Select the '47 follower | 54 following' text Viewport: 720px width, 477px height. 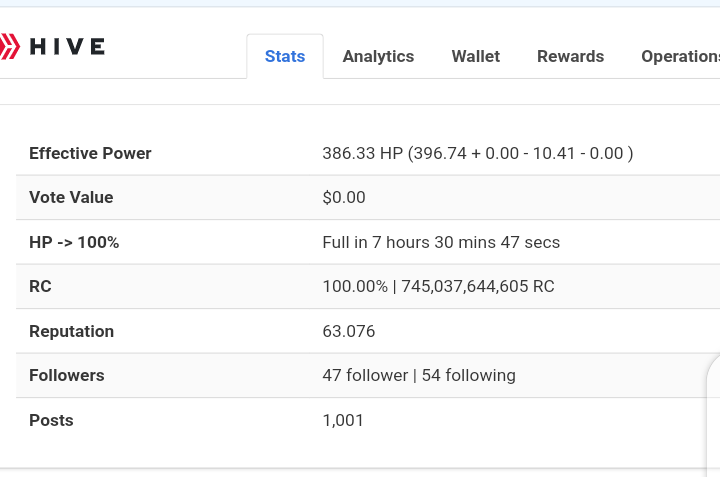coord(419,375)
